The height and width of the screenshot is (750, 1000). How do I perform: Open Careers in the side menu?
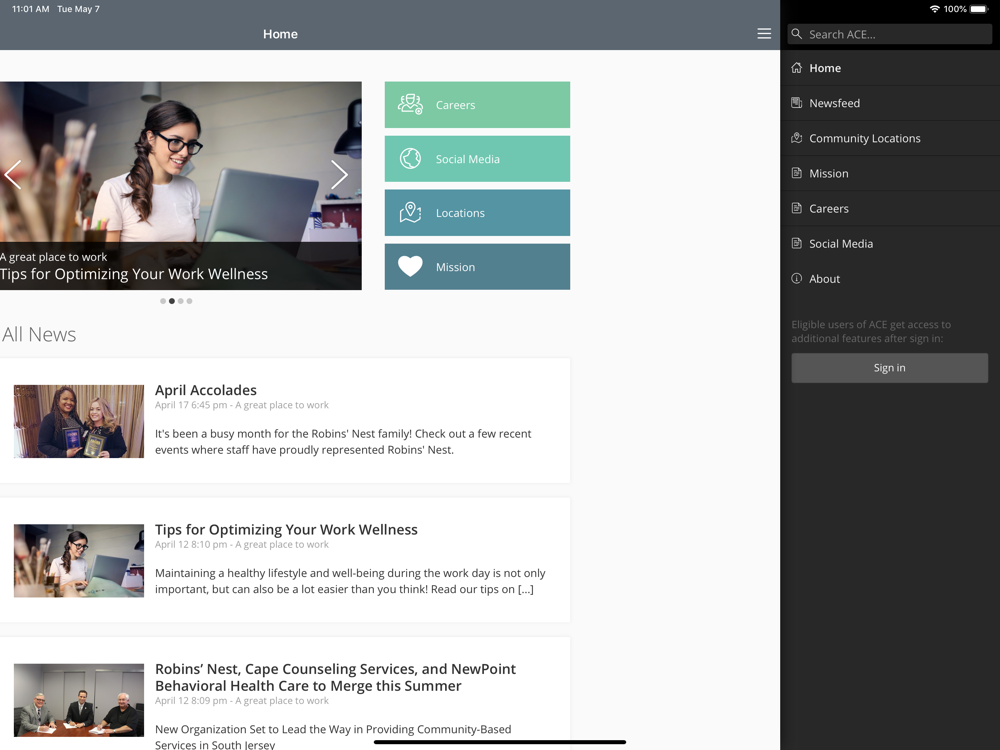pos(890,208)
